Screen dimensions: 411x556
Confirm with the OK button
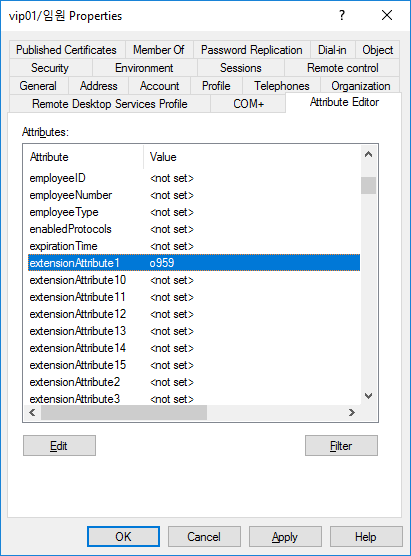pos(123,536)
